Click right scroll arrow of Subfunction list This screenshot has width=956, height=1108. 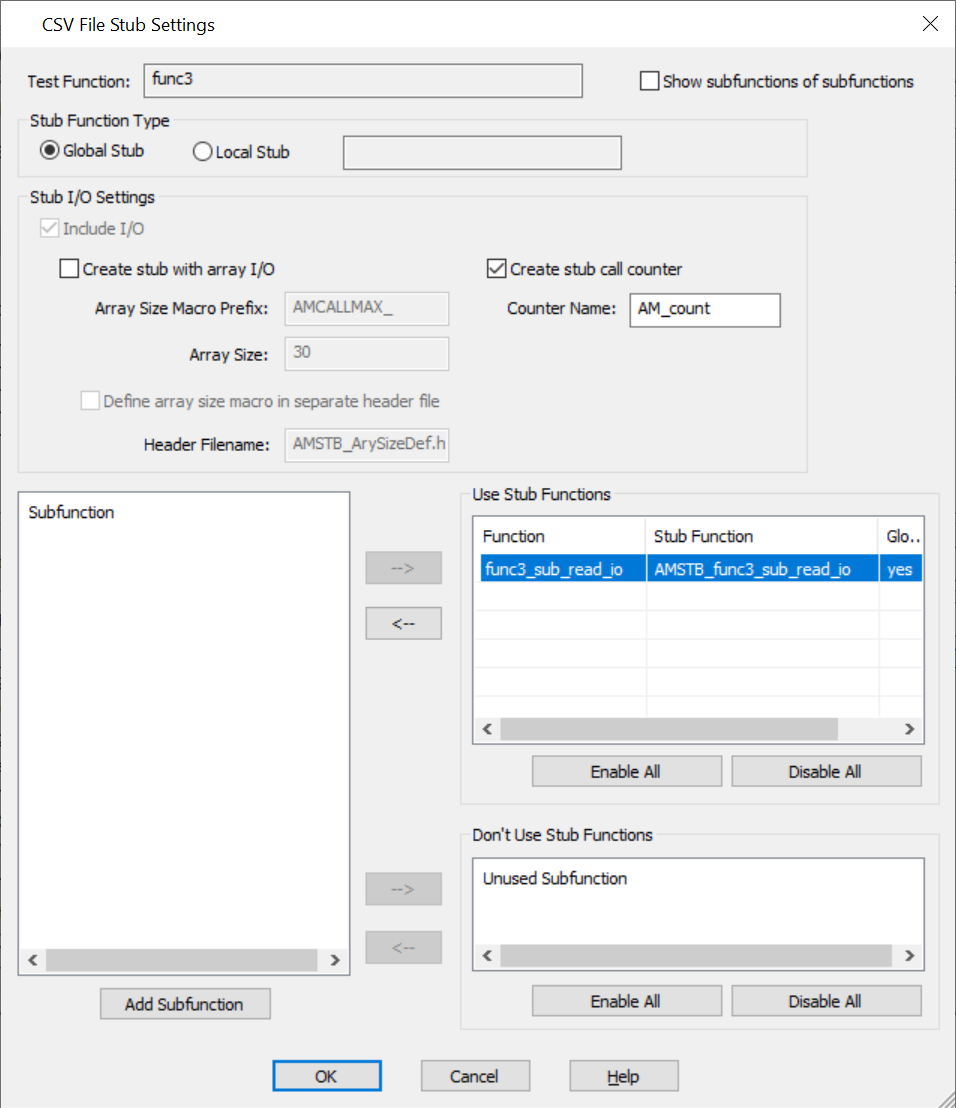pos(335,960)
